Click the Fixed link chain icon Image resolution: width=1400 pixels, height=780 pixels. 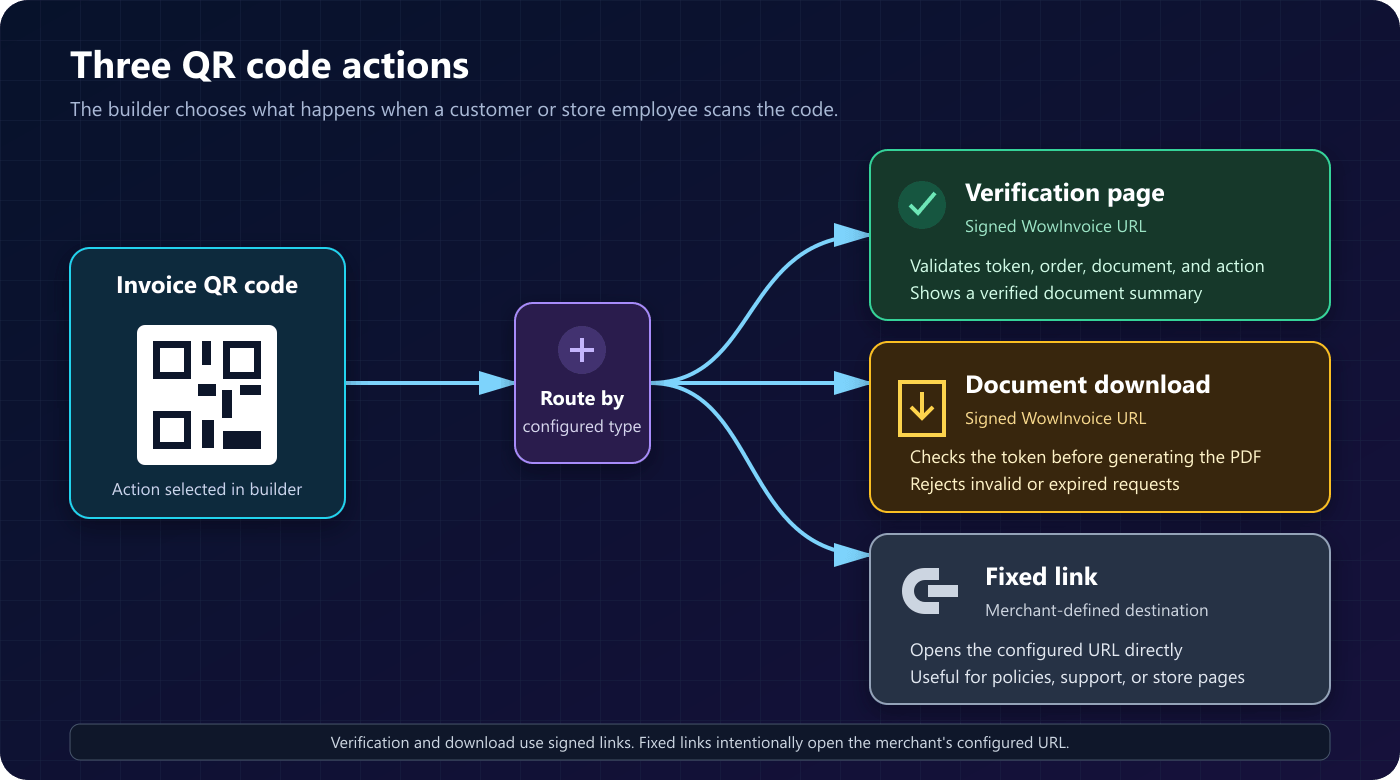[931, 590]
